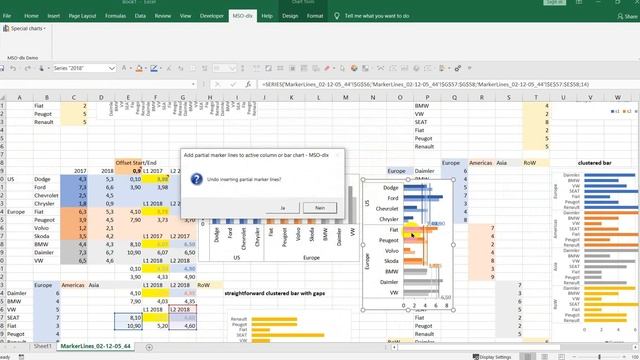640x360 pixels.
Task: Click into the formula bar SERIES formula
Action: pos(424,84)
